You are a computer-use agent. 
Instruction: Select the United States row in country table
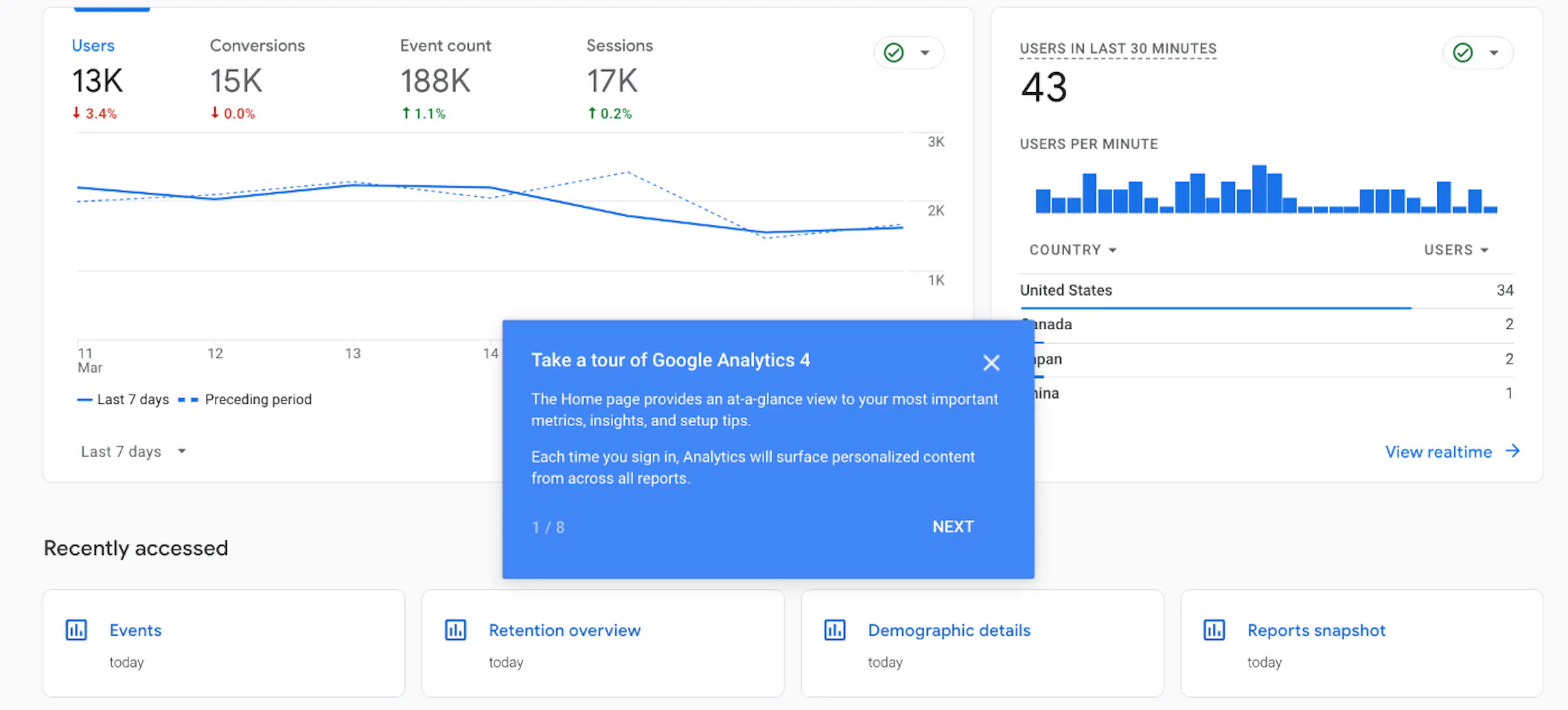1266,291
